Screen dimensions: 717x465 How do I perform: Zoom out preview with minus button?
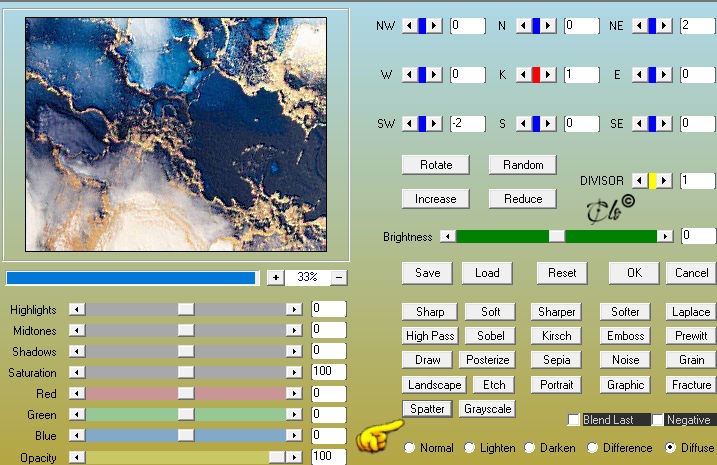pyautogui.click(x=339, y=277)
